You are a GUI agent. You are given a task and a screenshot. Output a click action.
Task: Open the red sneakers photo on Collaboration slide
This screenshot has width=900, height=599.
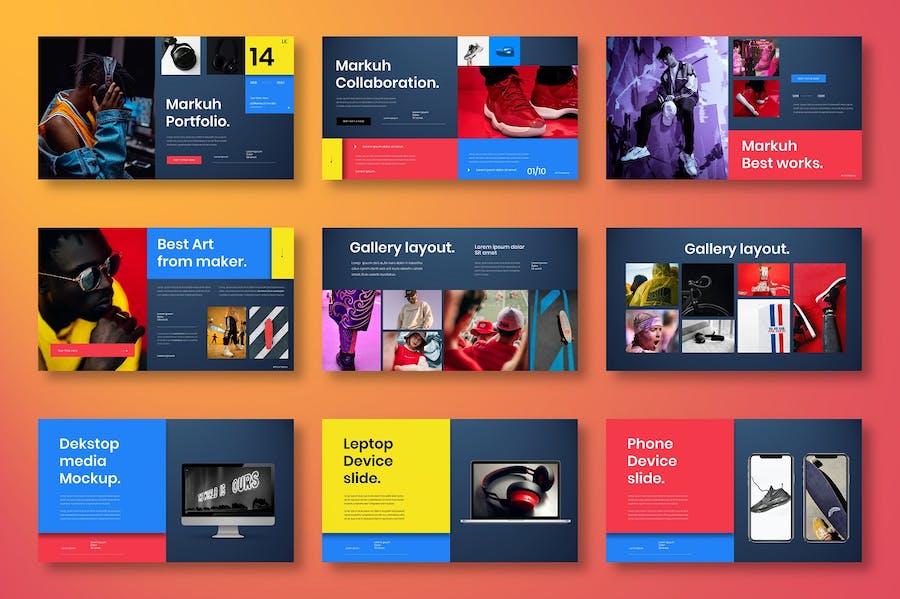coord(517,101)
